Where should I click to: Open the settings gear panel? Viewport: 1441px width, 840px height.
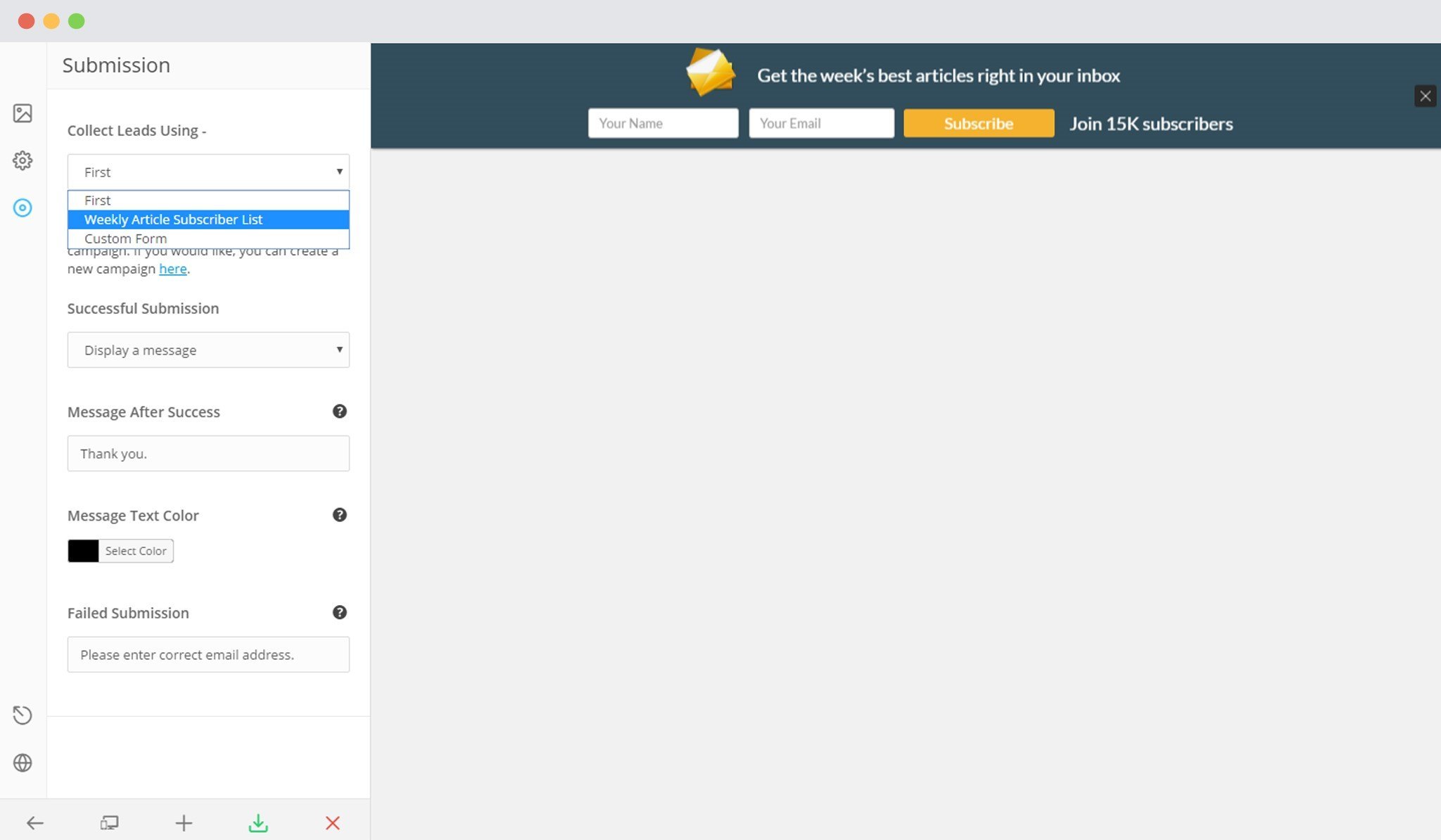click(x=23, y=160)
